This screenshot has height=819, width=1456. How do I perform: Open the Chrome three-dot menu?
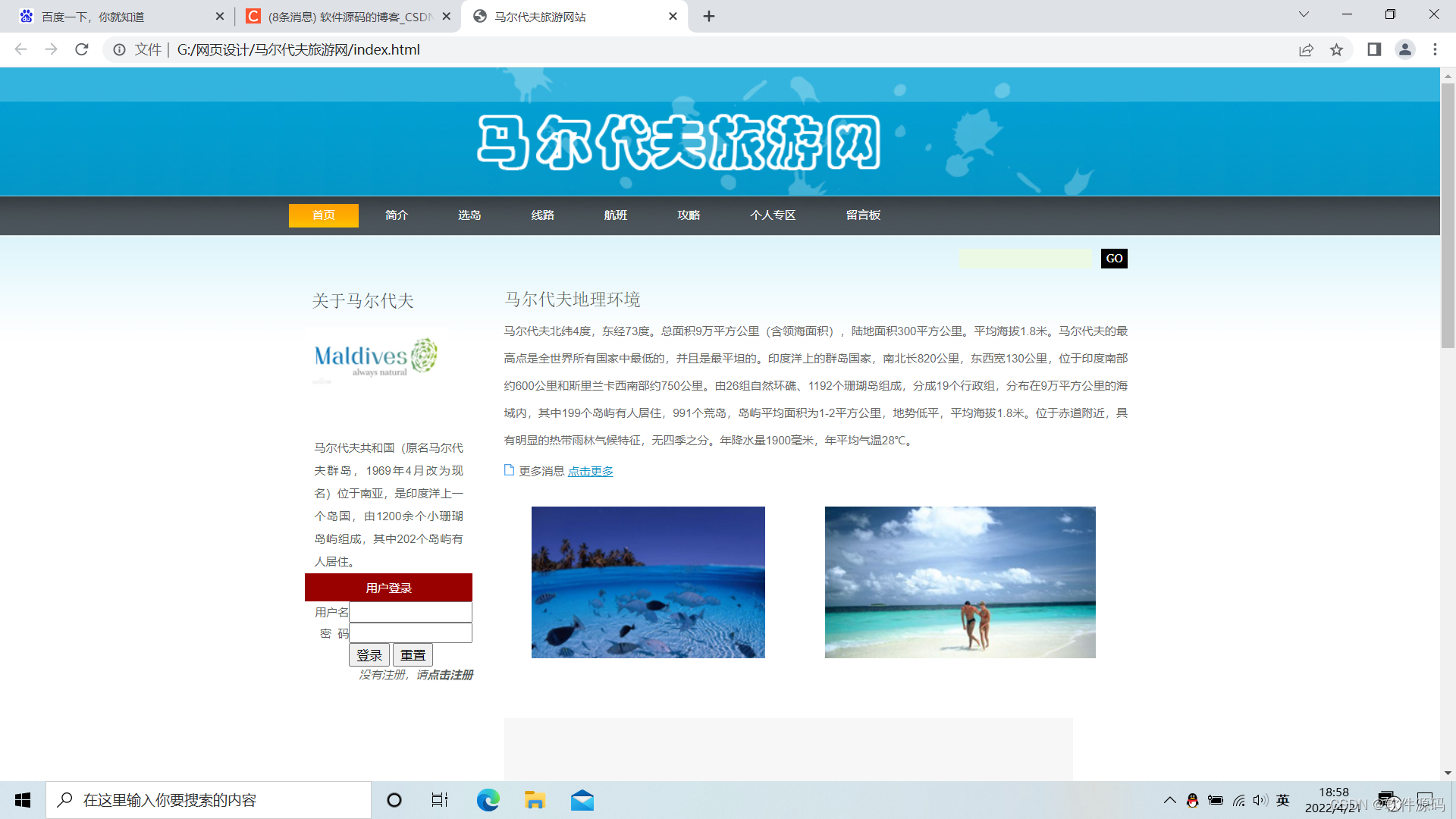tap(1435, 49)
